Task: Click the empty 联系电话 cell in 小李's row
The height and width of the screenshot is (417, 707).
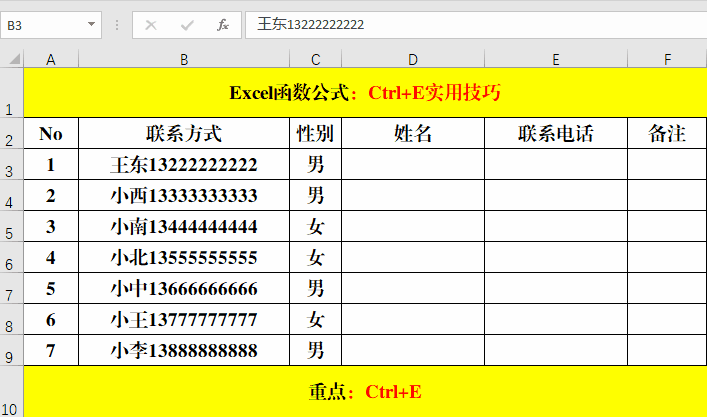Action: pos(556,350)
